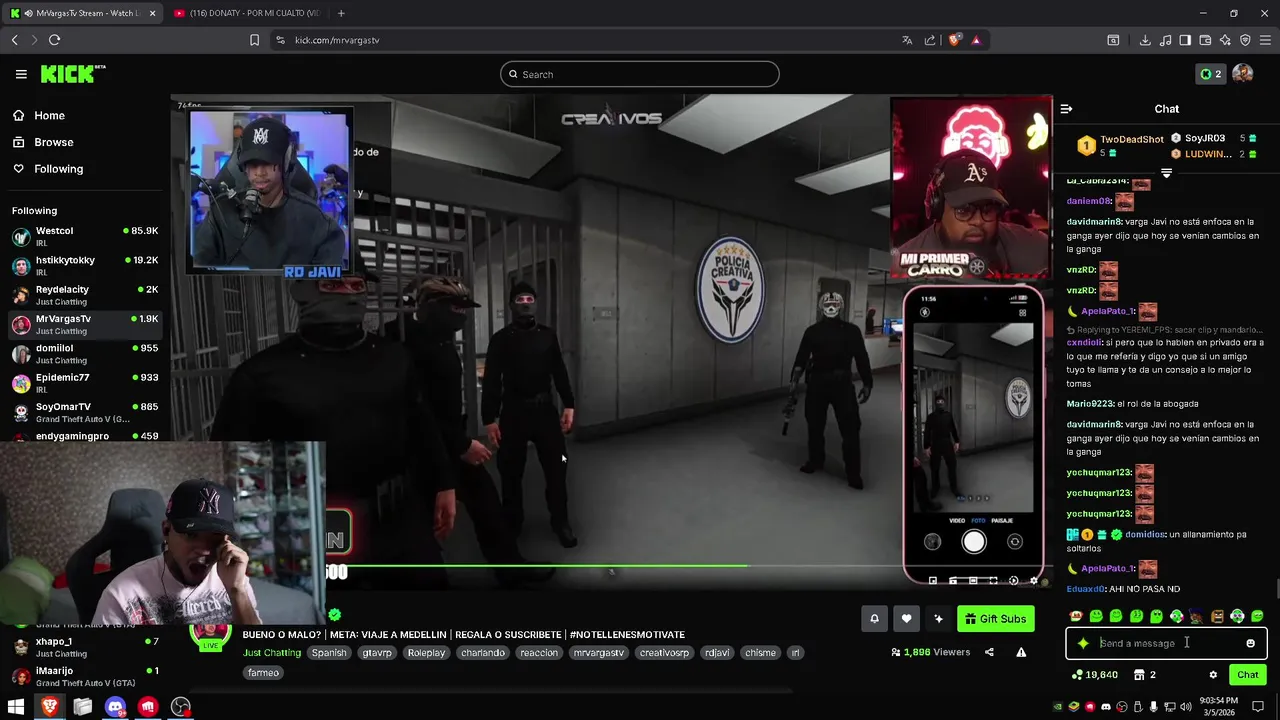The width and height of the screenshot is (1280, 720).
Task: Bookmark this page with the bookmark icon
Action: pyautogui.click(x=254, y=40)
